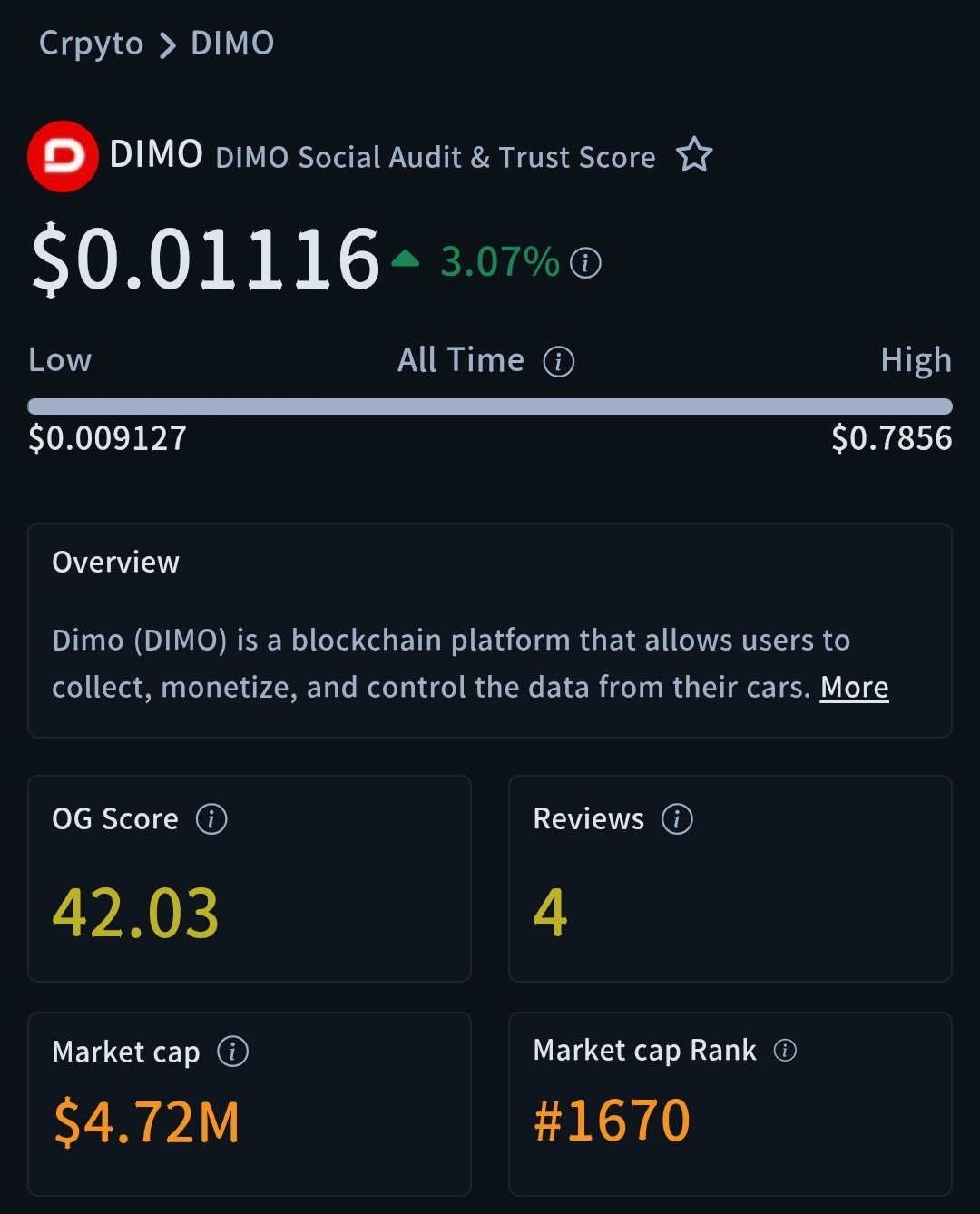
Task: Click the Market cap Rank info icon
Action: [x=785, y=1051]
